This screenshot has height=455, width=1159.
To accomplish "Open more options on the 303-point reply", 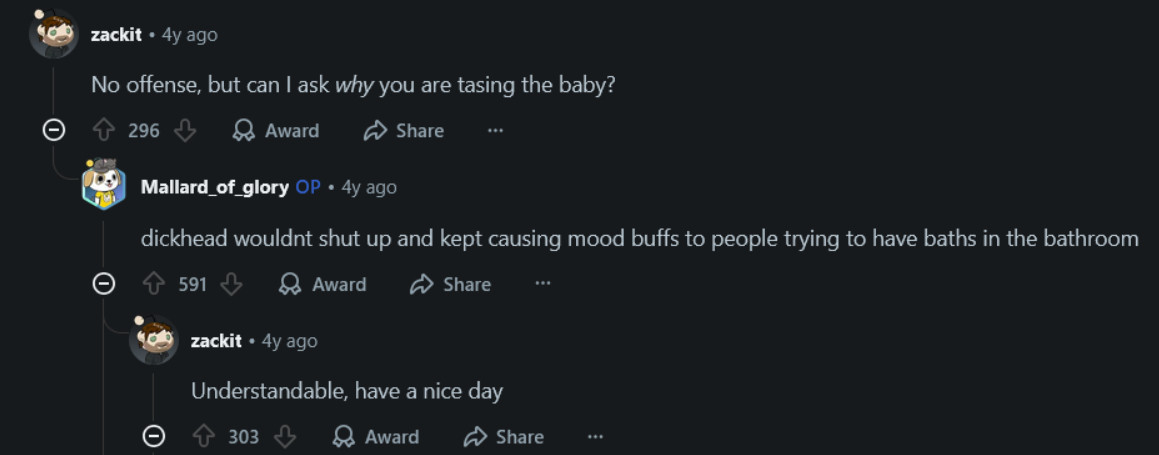I will coord(595,437).
